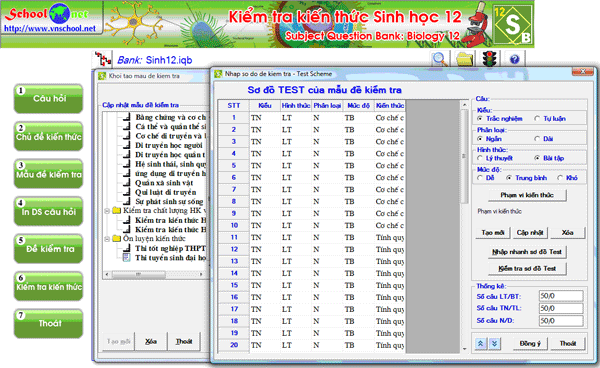Click the double up arrow button
Screen dimensions: 600x368
click(x=480, y=344)
